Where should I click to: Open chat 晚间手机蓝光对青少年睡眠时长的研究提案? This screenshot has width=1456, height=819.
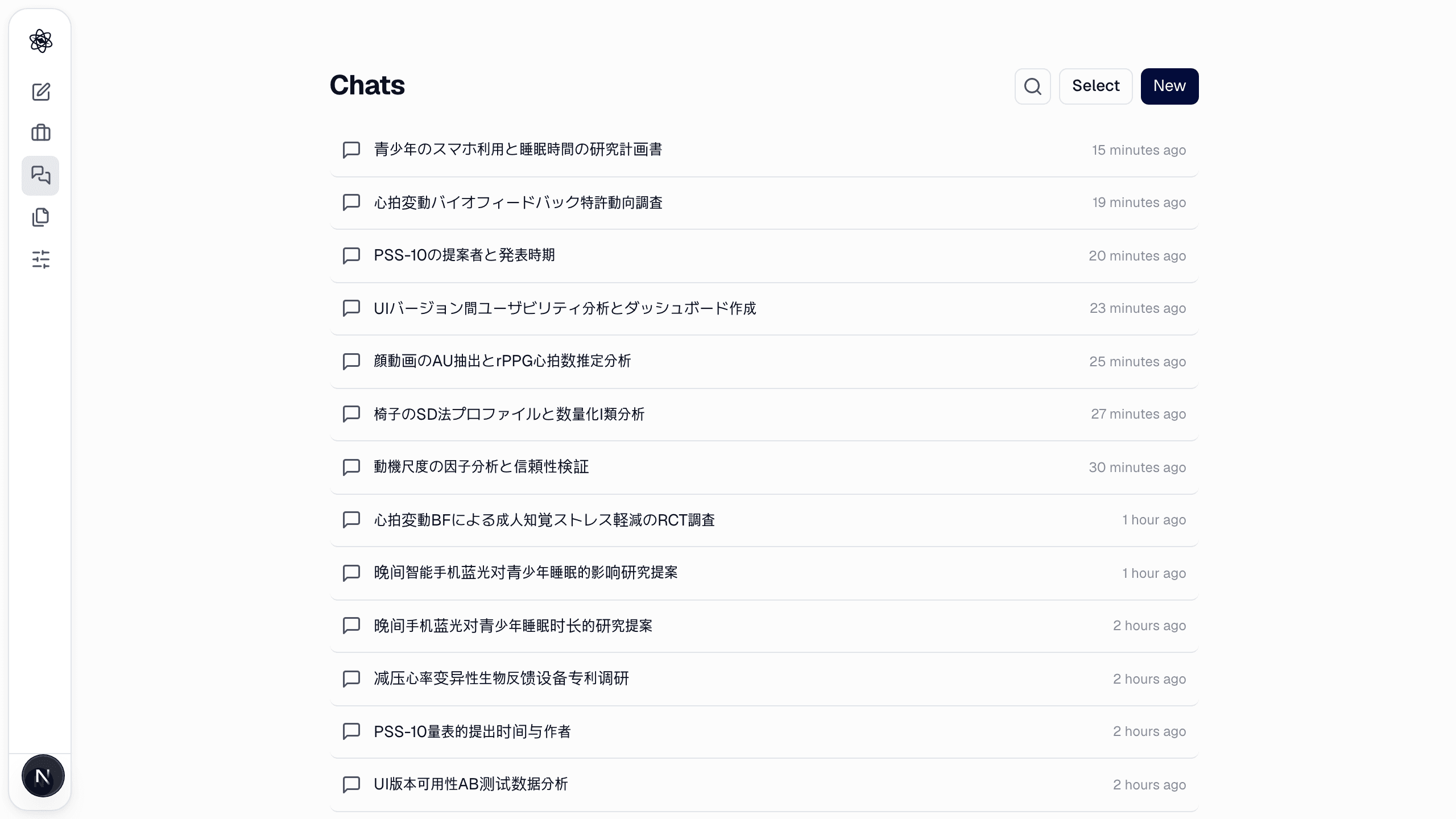click(x=764, y=626)
